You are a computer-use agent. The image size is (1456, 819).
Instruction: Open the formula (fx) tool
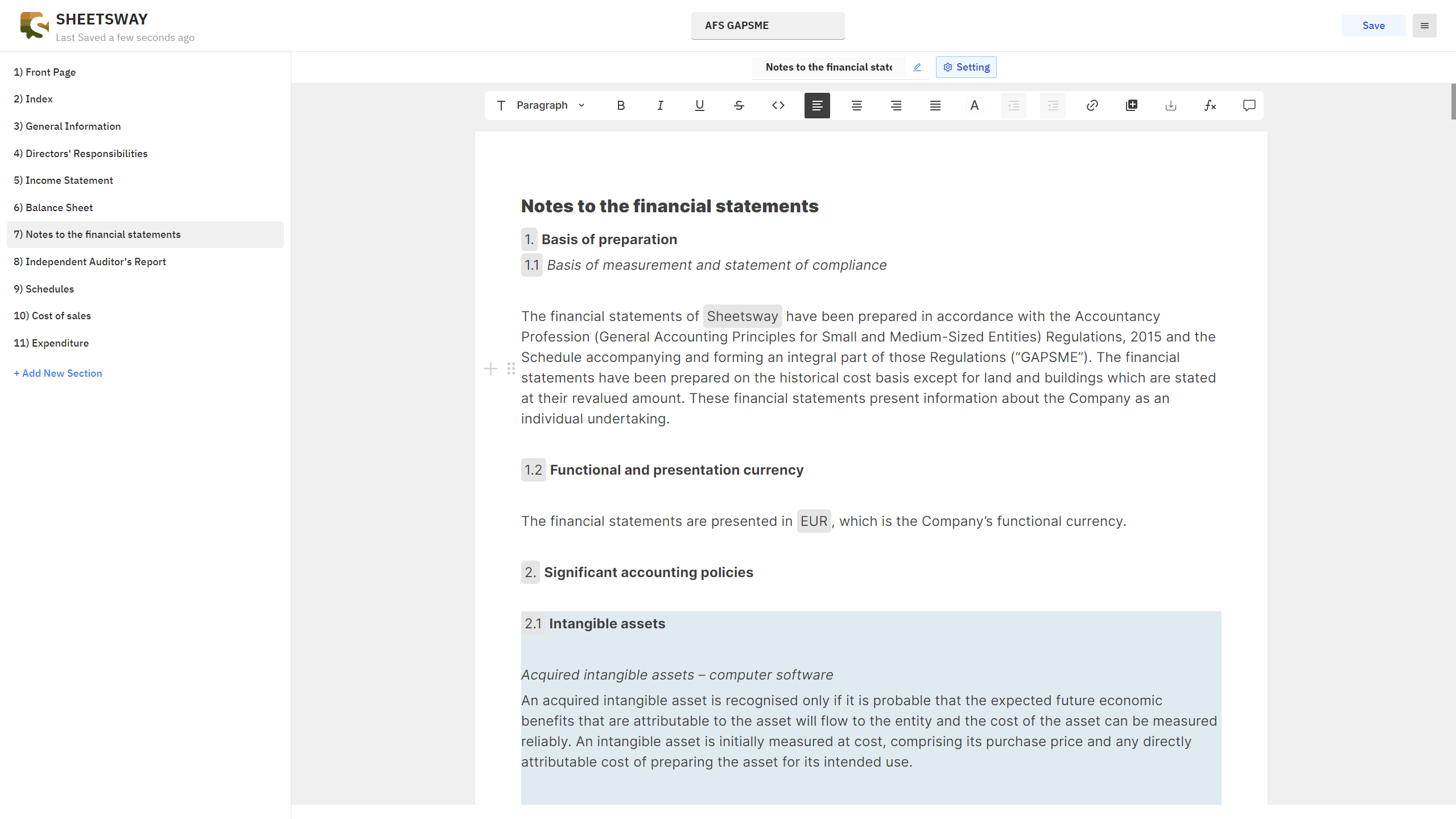[x=1210, y=105]
